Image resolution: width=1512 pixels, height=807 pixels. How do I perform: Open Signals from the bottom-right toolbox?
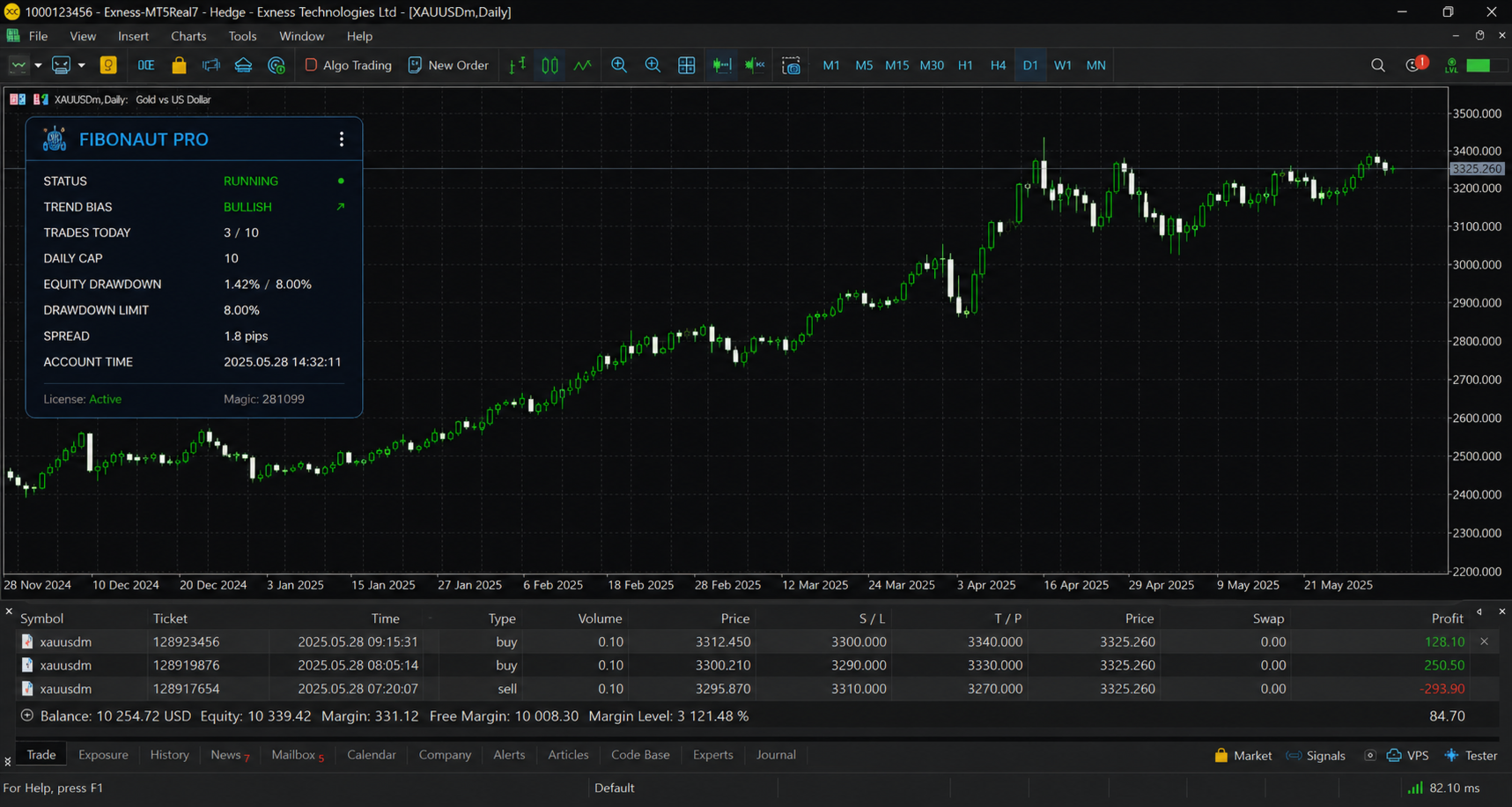(1316, 756)
